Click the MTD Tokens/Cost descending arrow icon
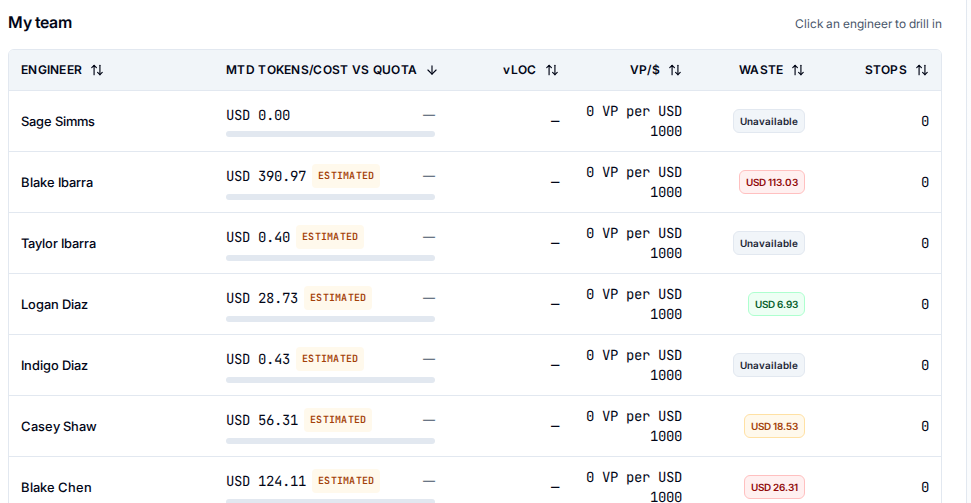 pyautogui.click(x=432, y=70)
